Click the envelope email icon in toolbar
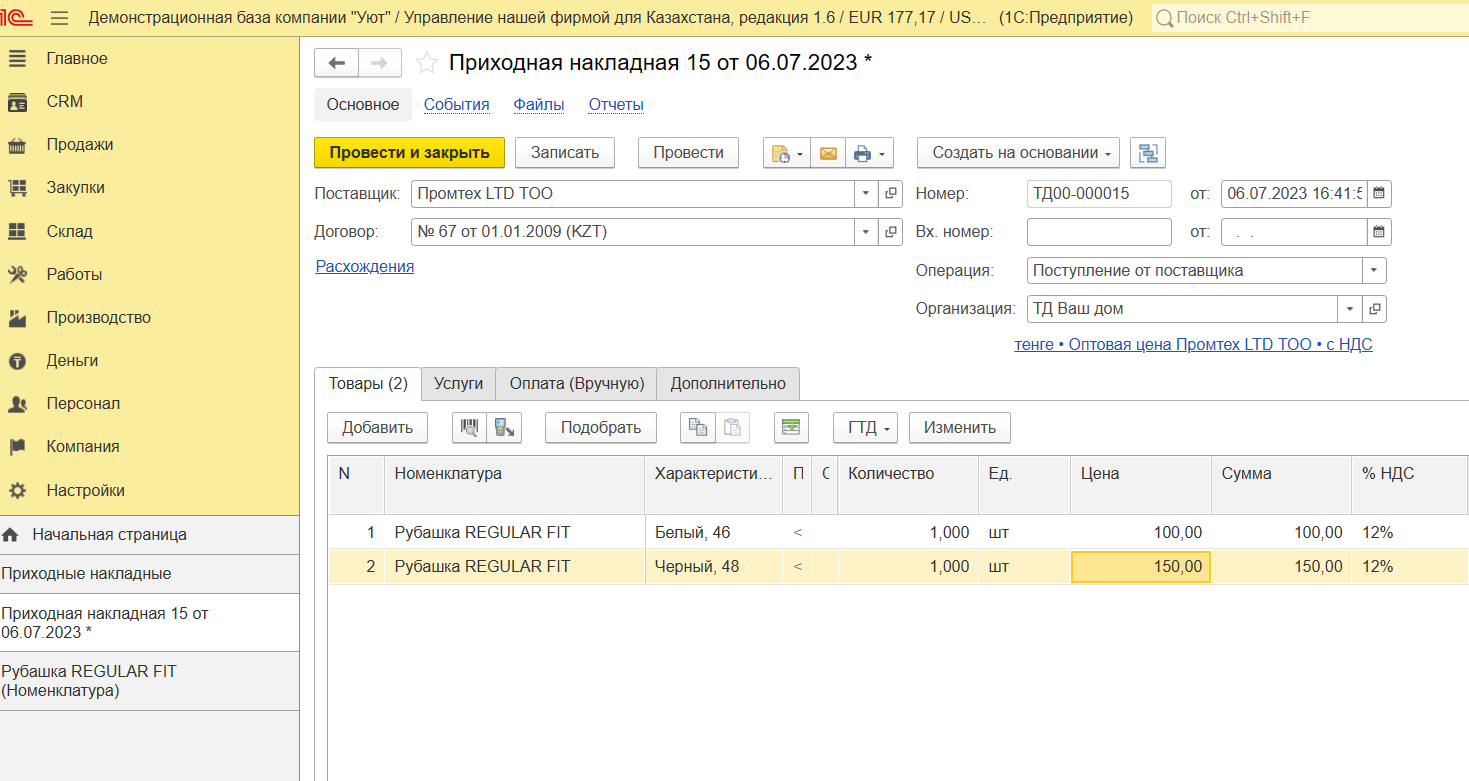Viewport: 1469px width, 781px height. point(827,153)
